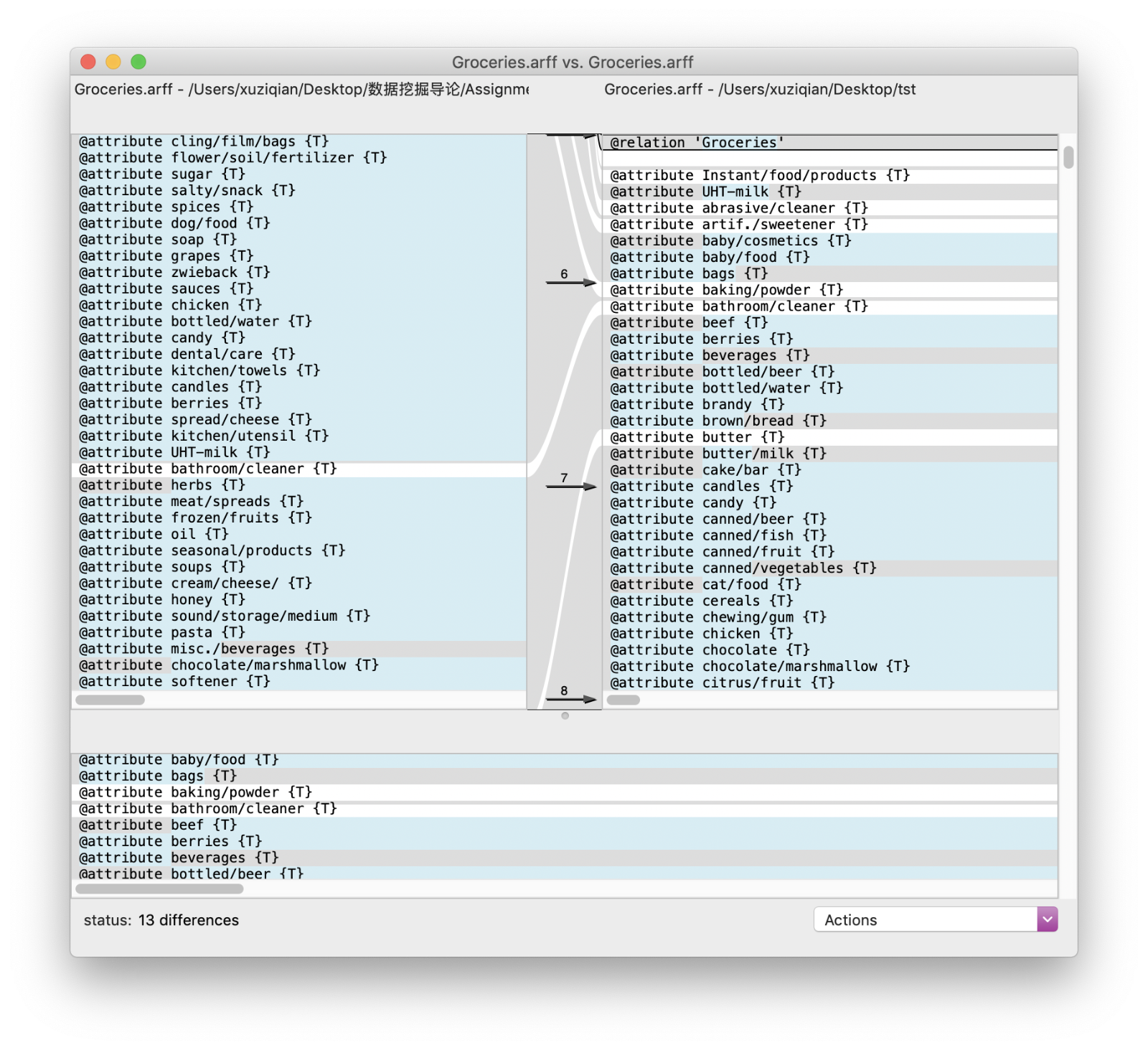The height and width of the screenshot is (1050, 1148).
Task: Select left line 'seasonal/products {T}'
Action: click(x=299, y=551)
